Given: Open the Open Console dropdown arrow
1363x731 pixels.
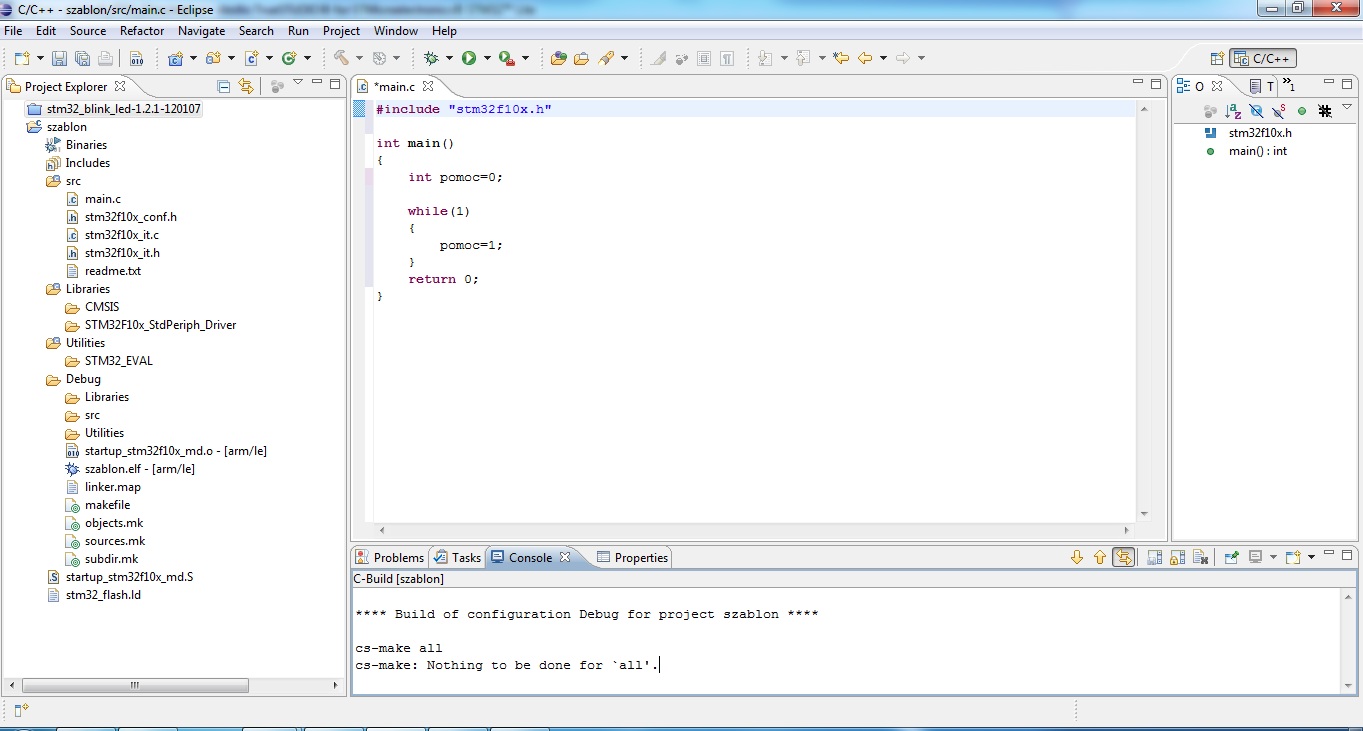Looking at the screenshot, I should [1311, 557].
